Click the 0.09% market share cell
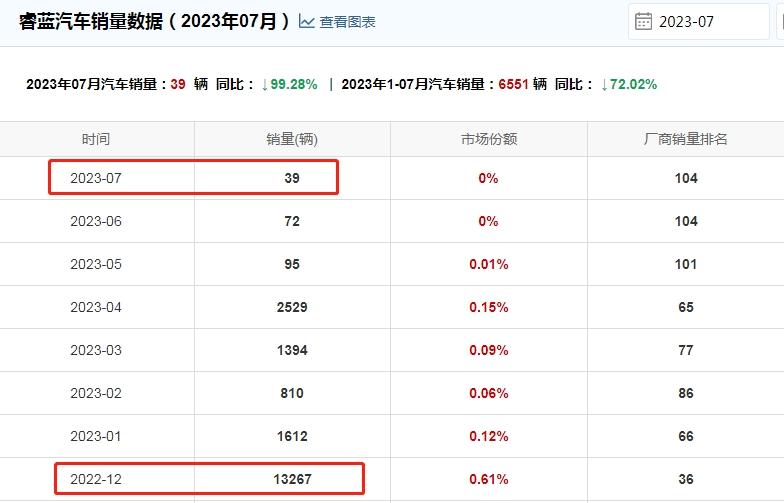 (488, 350)
